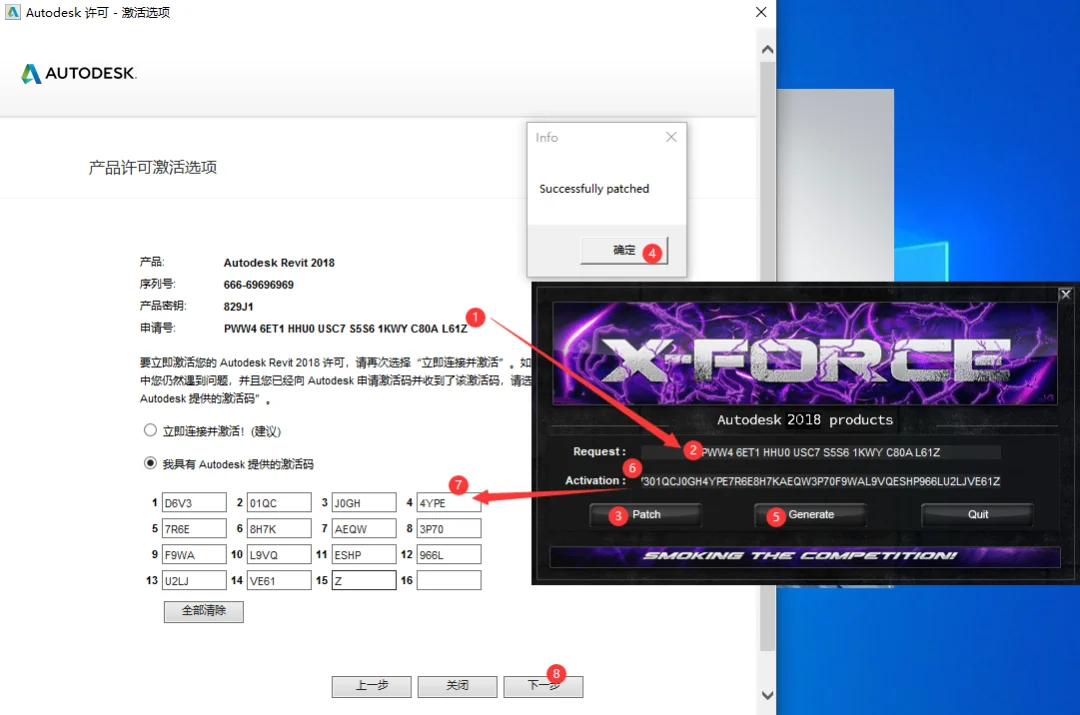Click activation code box 11 containing ESHP
The height and width of the screenshot is (715, 1080).
364,555
